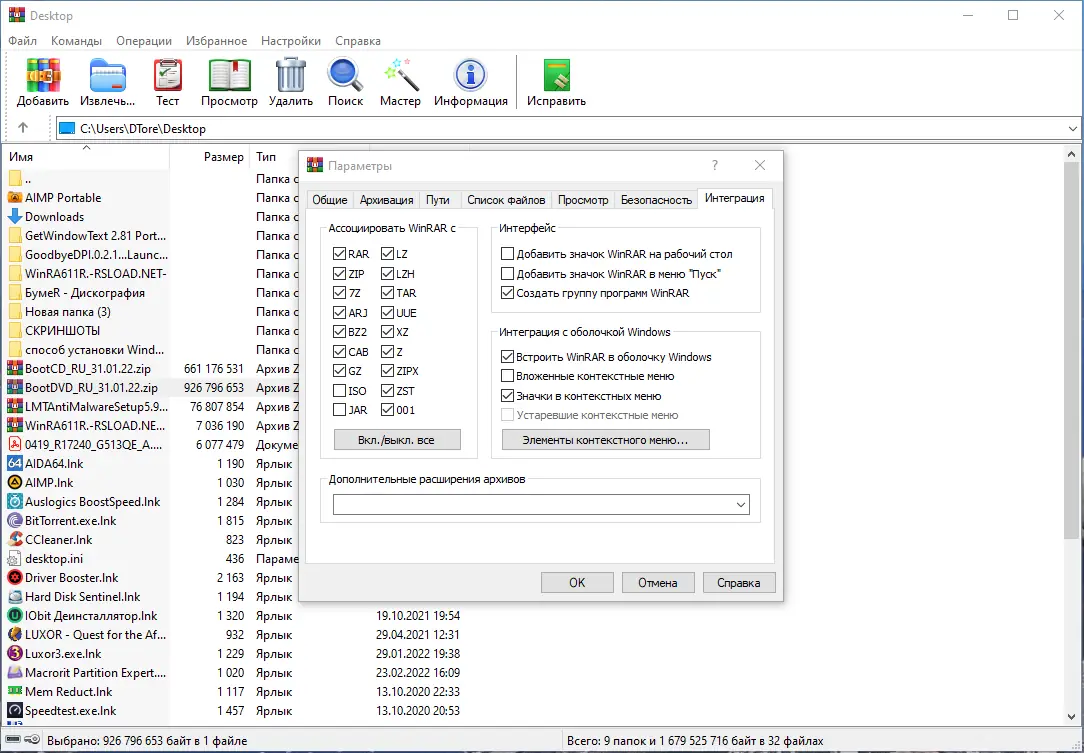Screen dimensions: 1084x753
Task: Open the Файл menu
Action: [22, 41]
